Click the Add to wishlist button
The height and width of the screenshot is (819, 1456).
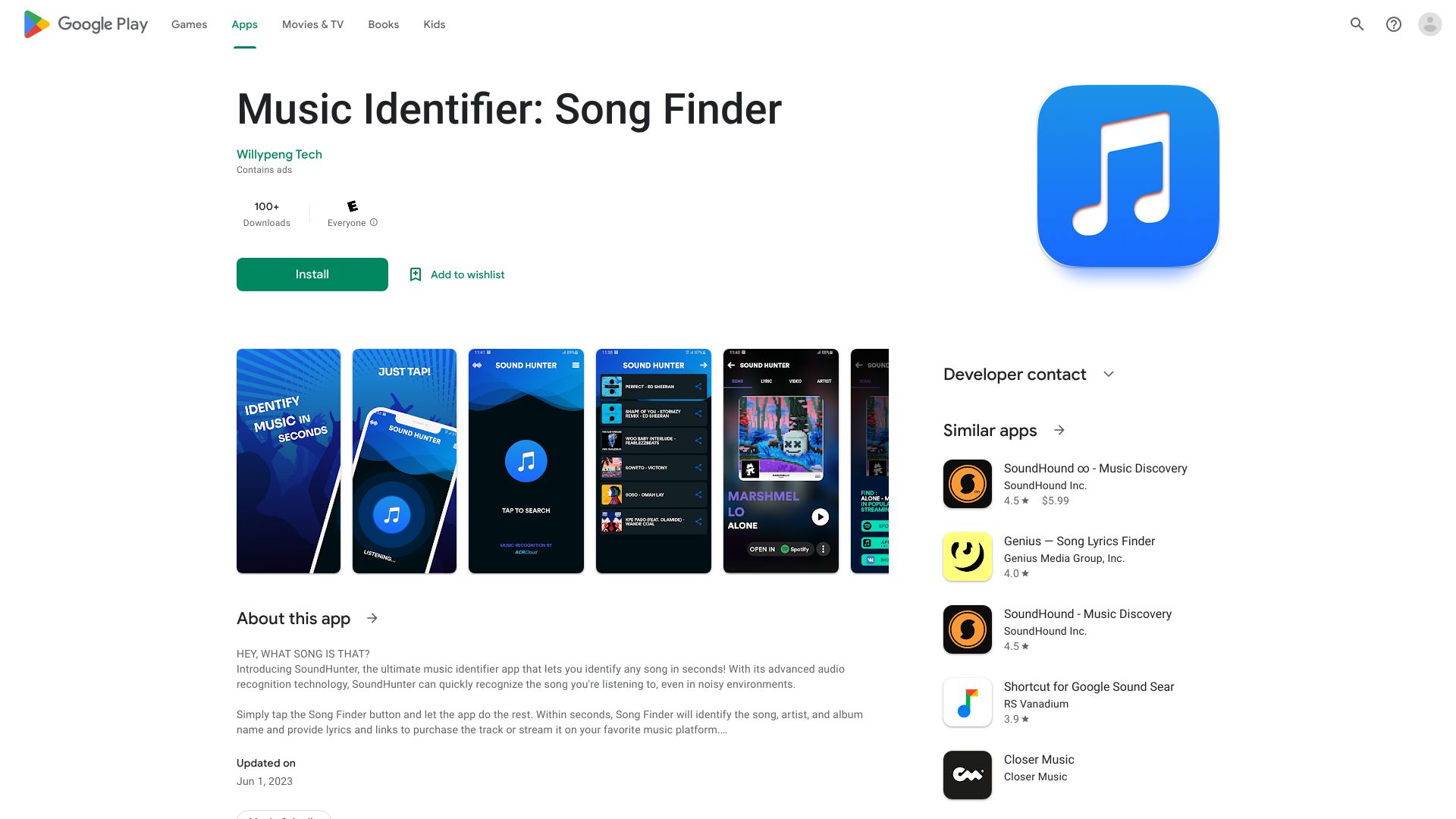pyautogui.click(x=457, y=274)
